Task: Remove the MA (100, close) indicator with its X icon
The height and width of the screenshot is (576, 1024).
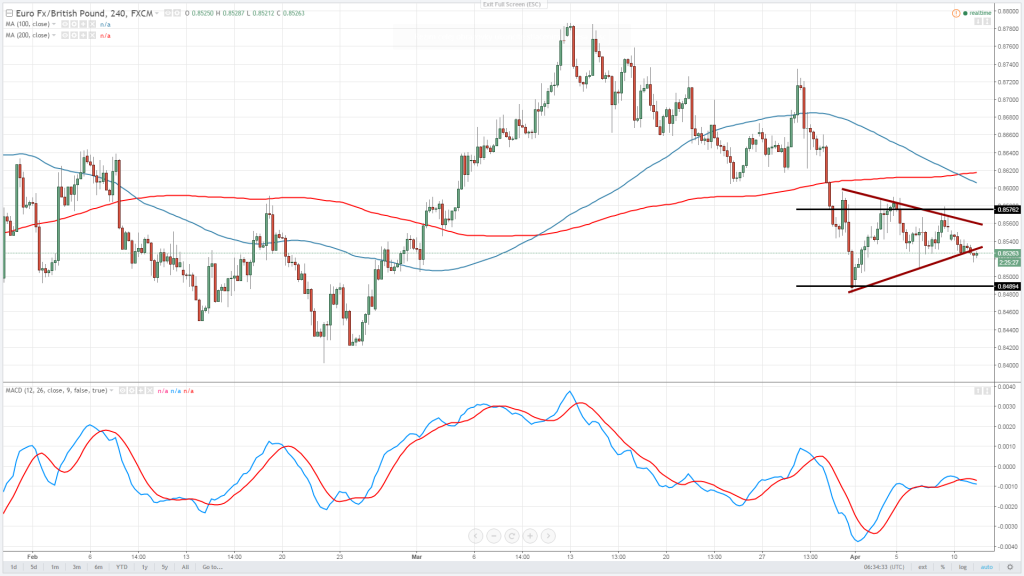Action: pyautogui.click(x=92, y=24)
